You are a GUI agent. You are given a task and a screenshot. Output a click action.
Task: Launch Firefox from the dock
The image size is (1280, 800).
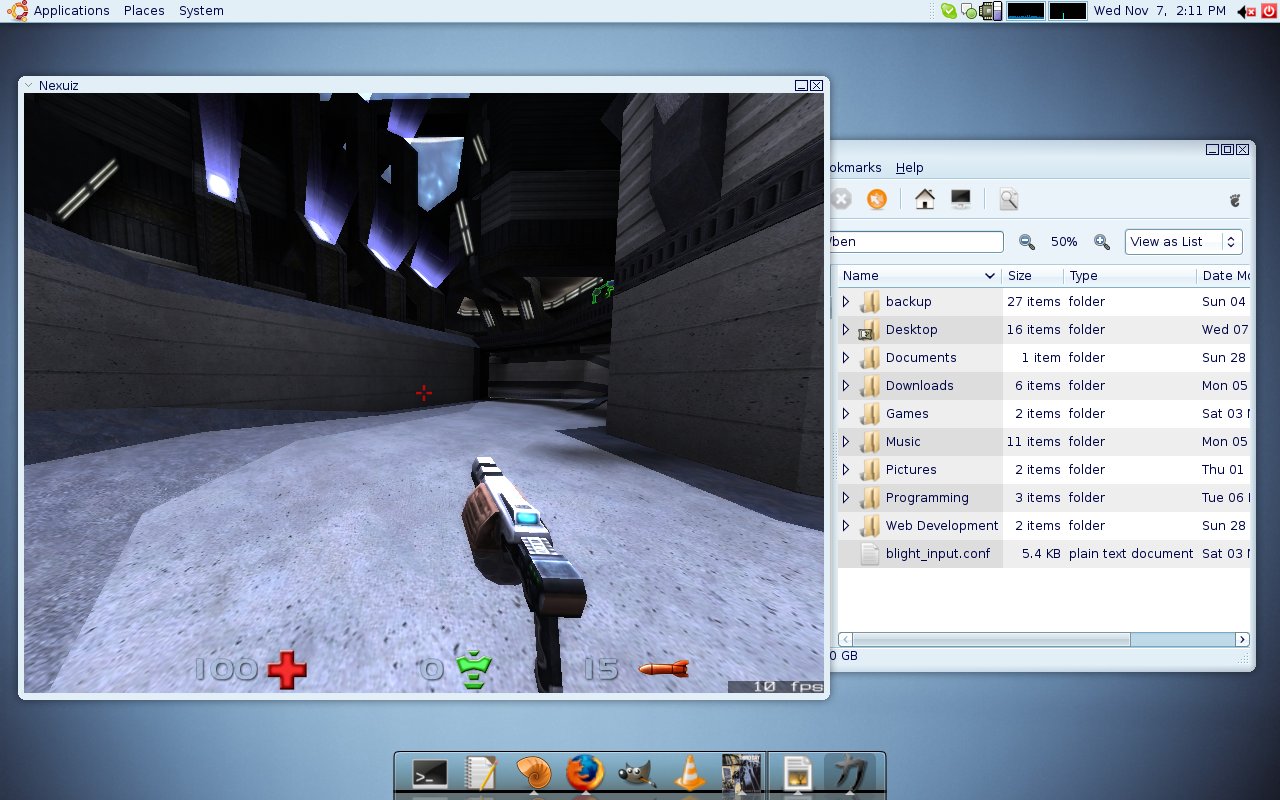(x=585, y=774)
